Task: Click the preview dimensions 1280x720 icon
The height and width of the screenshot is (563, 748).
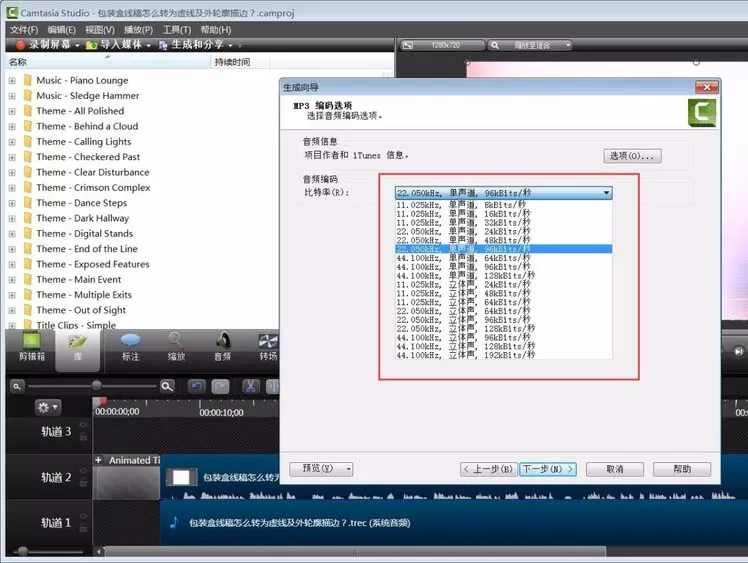Action: pyautogui.click(x=407, y=45)
